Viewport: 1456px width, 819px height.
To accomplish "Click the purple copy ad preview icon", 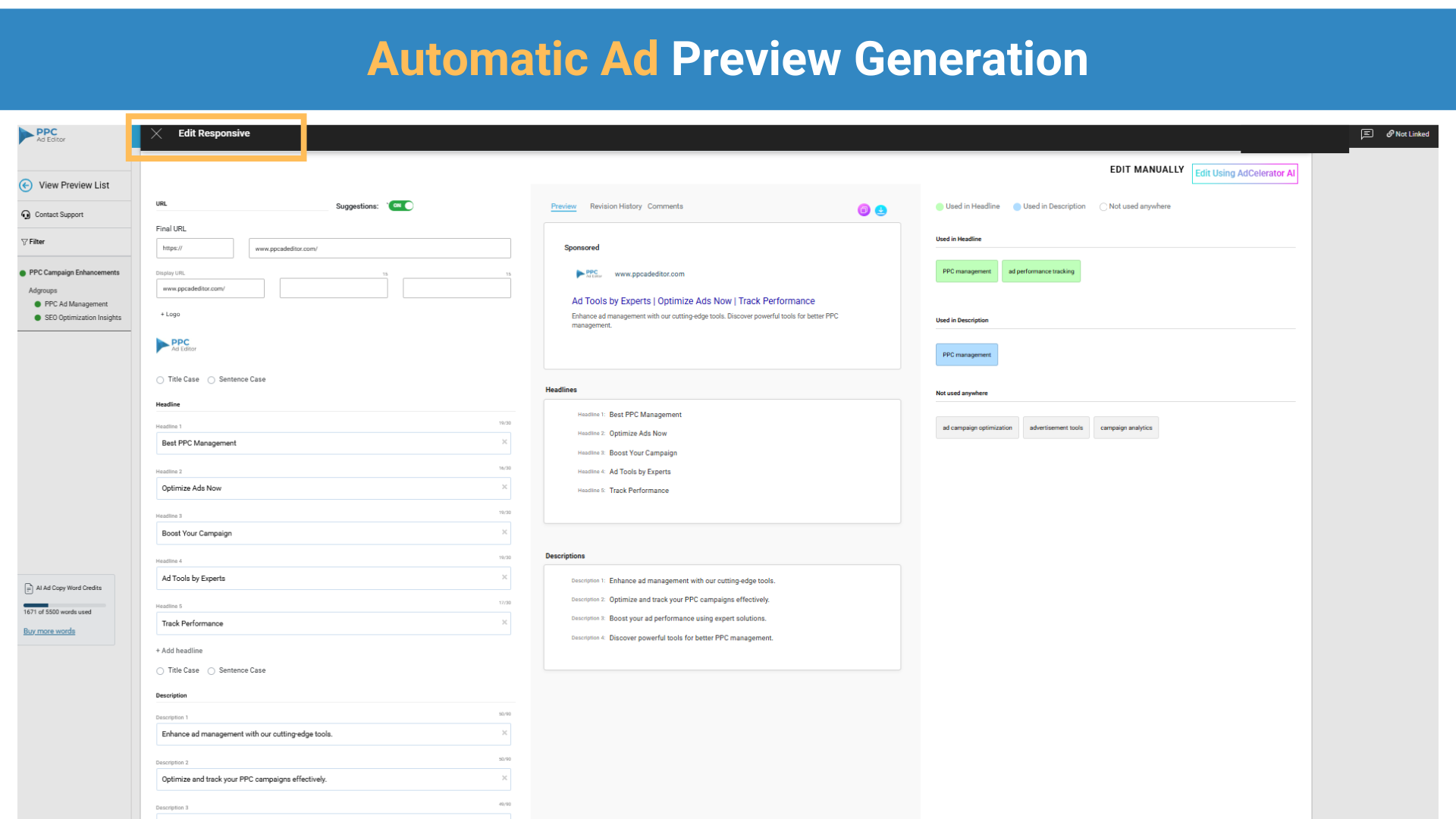I will click(x=864, y=210).
